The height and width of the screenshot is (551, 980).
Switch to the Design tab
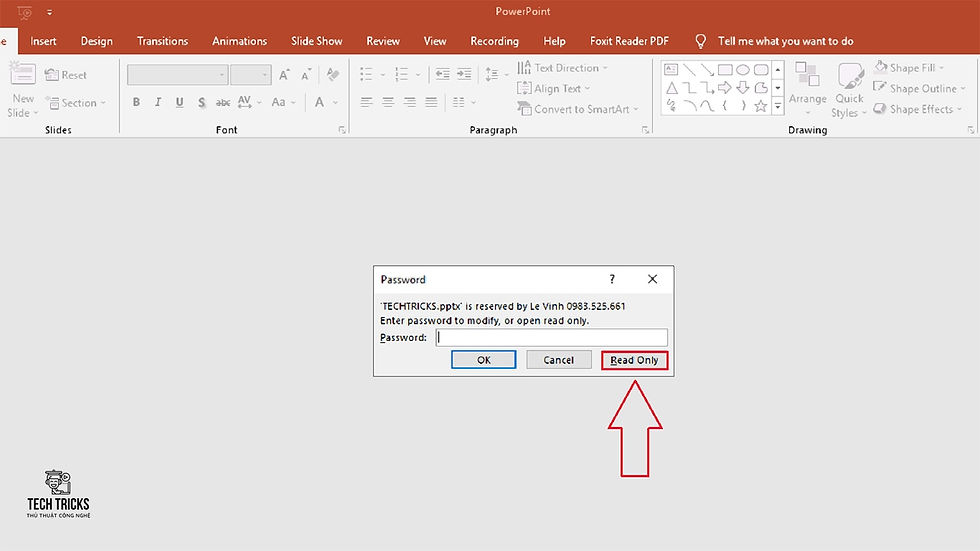click(x=97, y=41)
